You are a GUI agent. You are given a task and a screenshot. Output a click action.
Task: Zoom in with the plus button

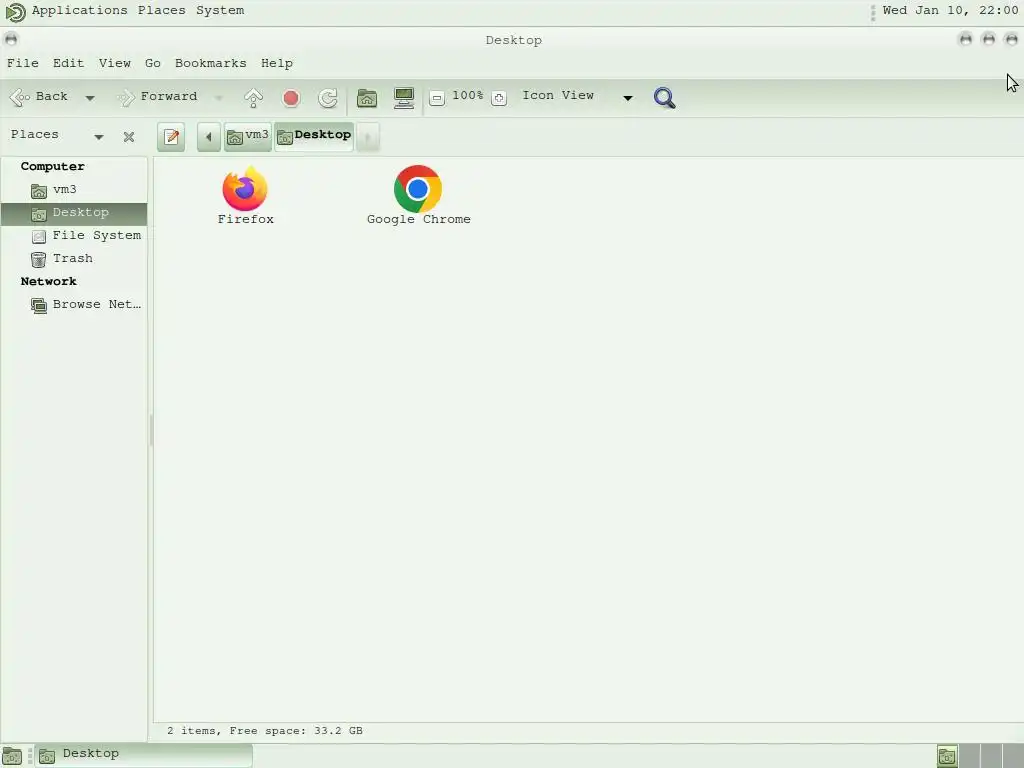(x=499, y=98)
